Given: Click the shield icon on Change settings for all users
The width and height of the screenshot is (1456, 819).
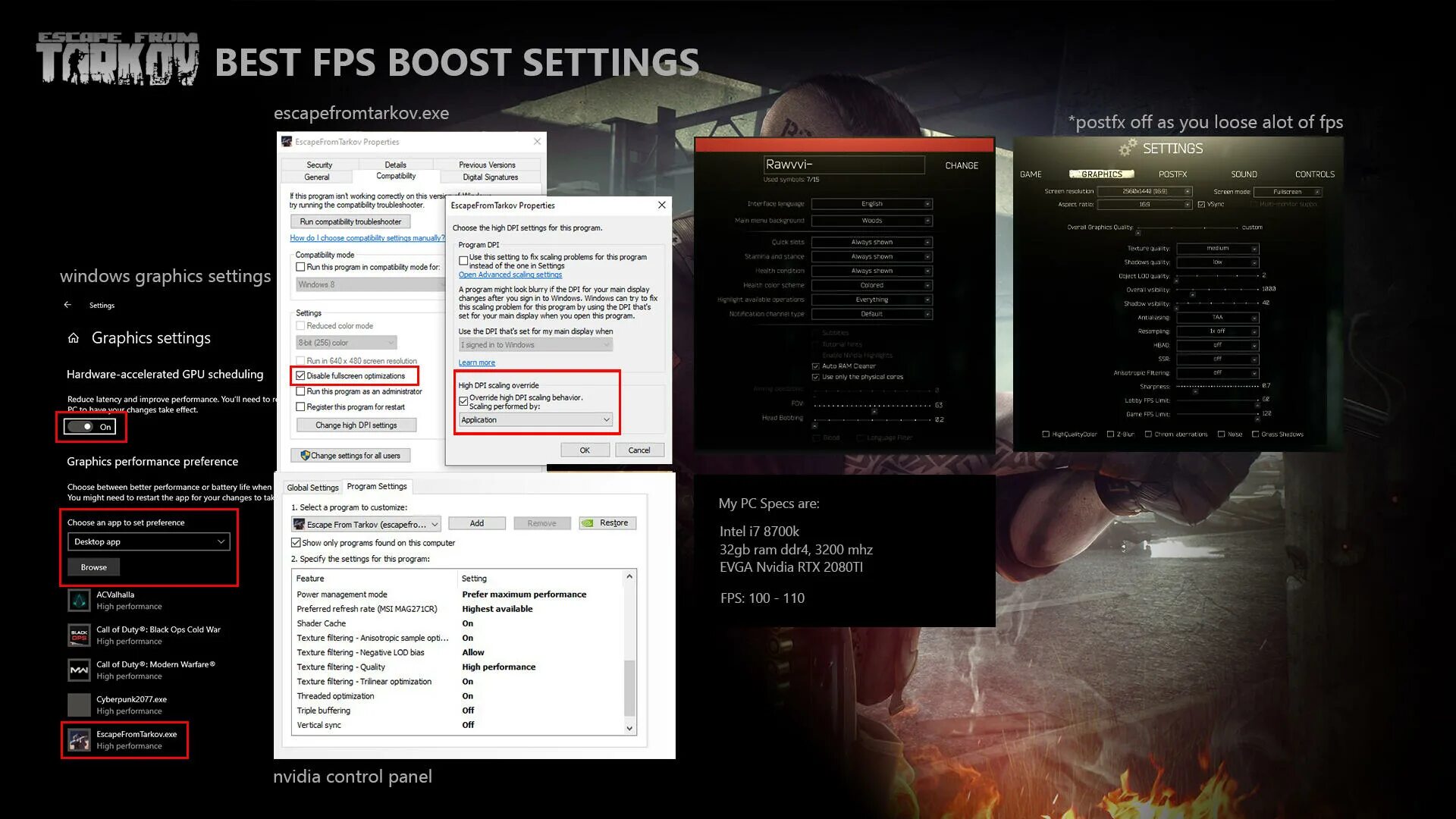Looking at the screenshot, I should click(x=305, y=456).
